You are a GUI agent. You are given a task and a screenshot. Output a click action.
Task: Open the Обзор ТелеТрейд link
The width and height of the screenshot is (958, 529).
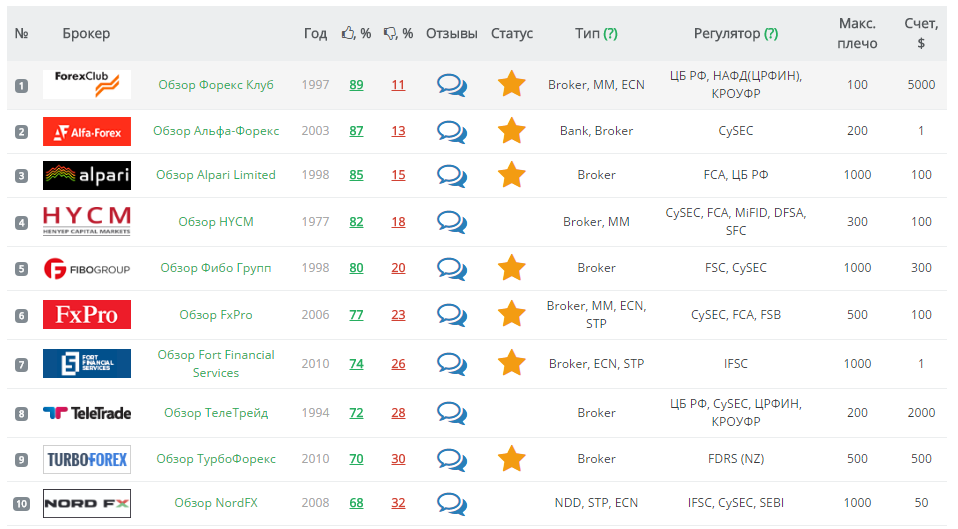pos(216,413)
